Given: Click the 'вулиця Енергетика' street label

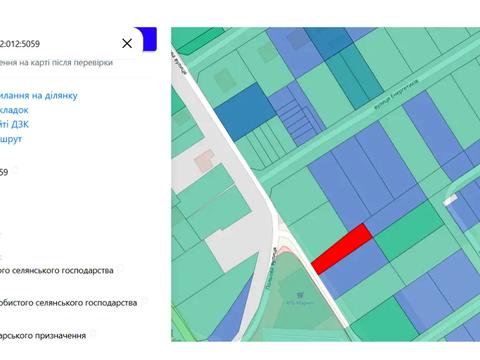Looking at the screenshot, I should (x=395, y=94).
